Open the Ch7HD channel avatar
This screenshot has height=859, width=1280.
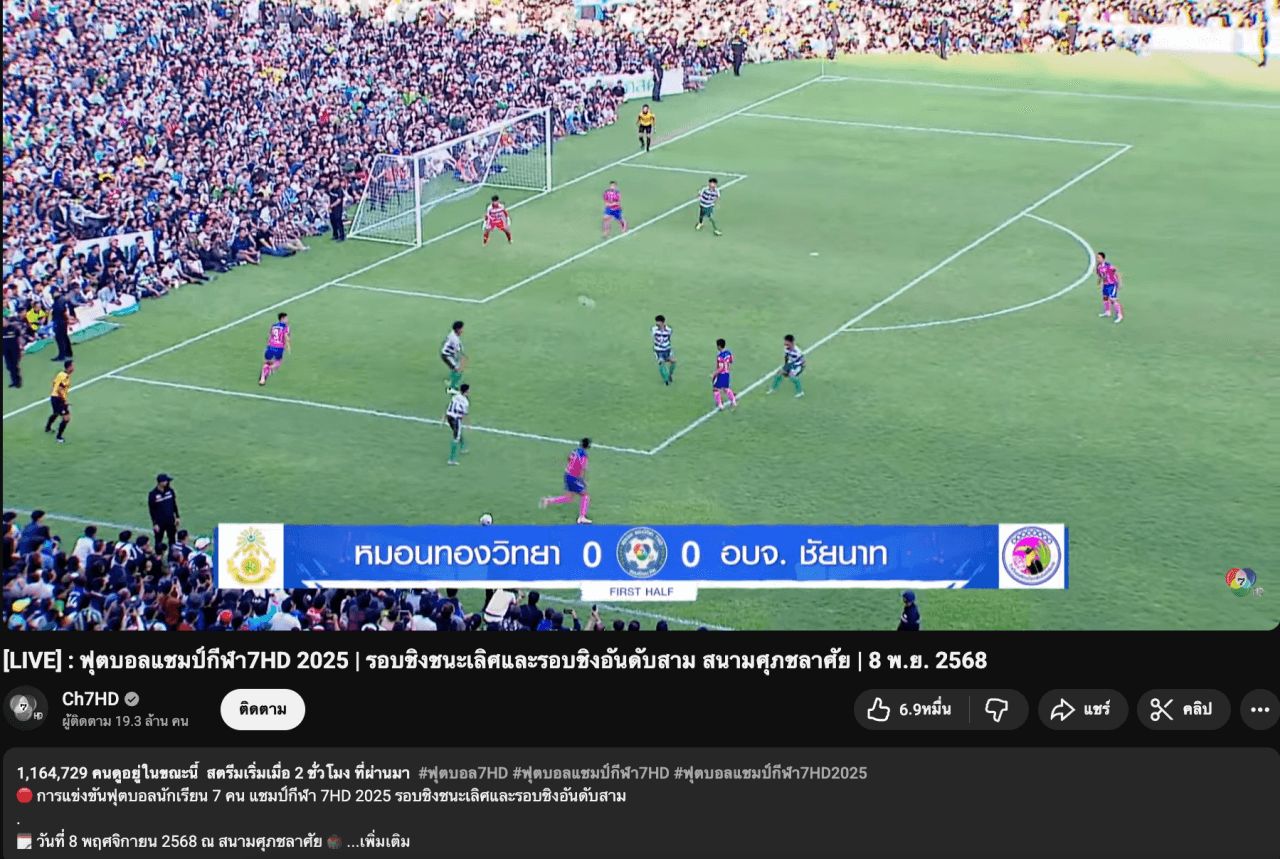(x=25, y=708)
